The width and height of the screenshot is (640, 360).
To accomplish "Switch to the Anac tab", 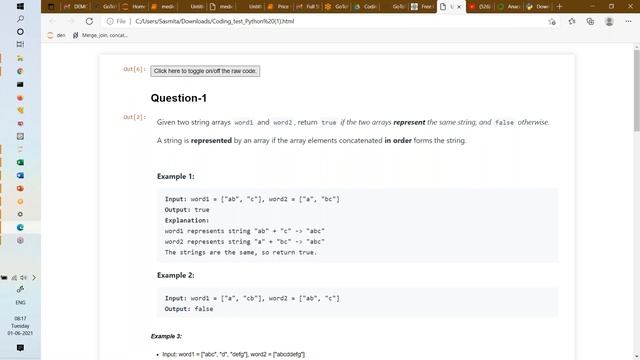I will (509, 7).
